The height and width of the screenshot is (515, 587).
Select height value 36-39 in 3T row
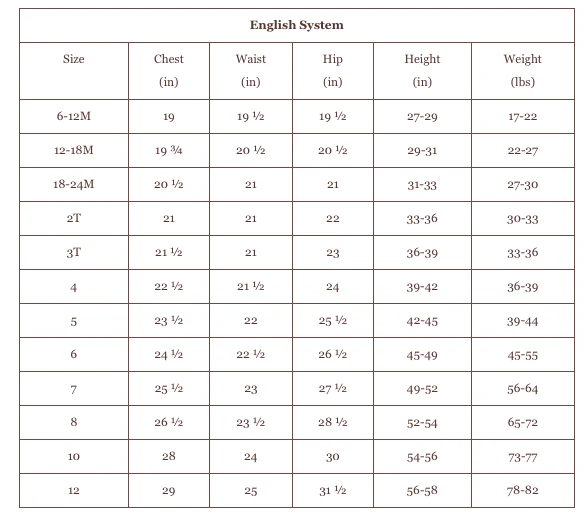tap(422, 253)
